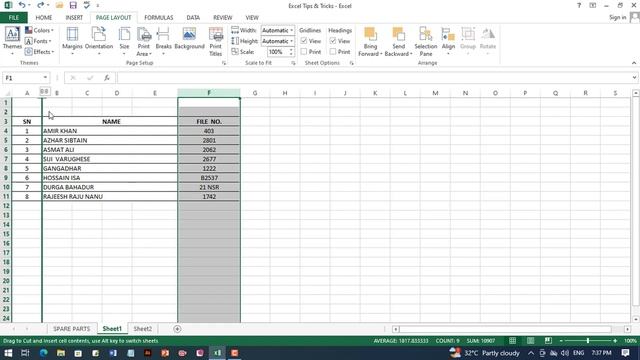Open the Margins options
The width and height of the screenshot is (640, 360).
coord(72,41)
